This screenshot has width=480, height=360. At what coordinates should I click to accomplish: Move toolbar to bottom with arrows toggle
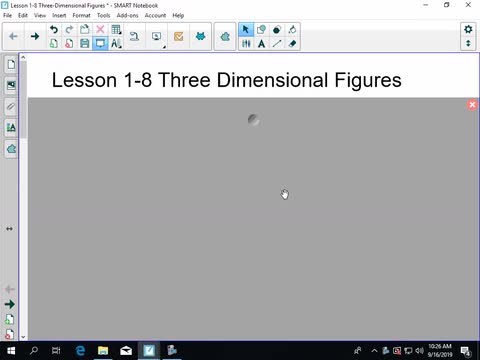click(x=468, y=43)
